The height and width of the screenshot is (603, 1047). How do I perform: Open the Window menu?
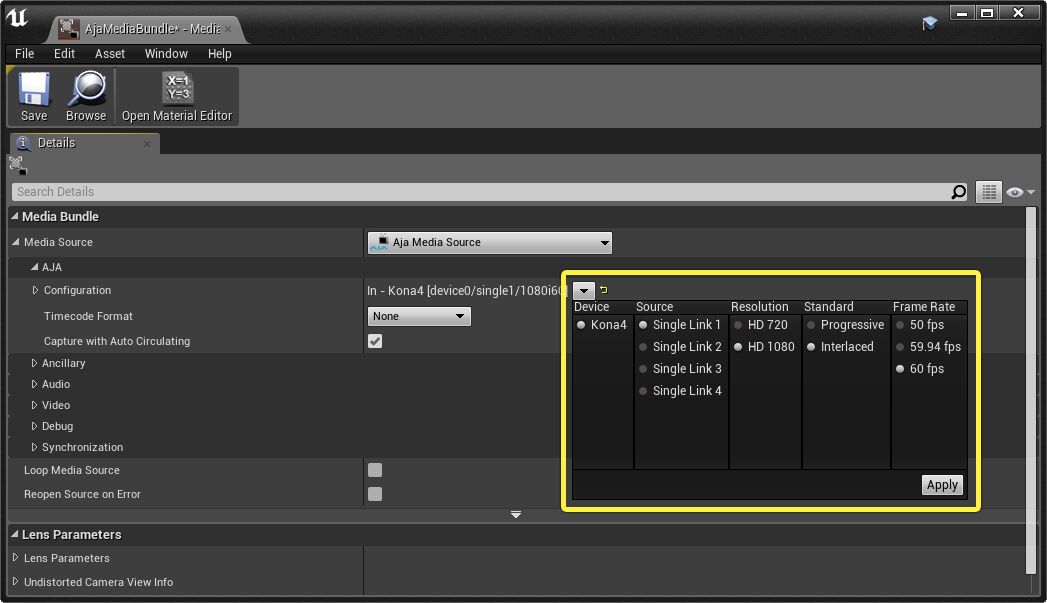(x=166, y=54)
